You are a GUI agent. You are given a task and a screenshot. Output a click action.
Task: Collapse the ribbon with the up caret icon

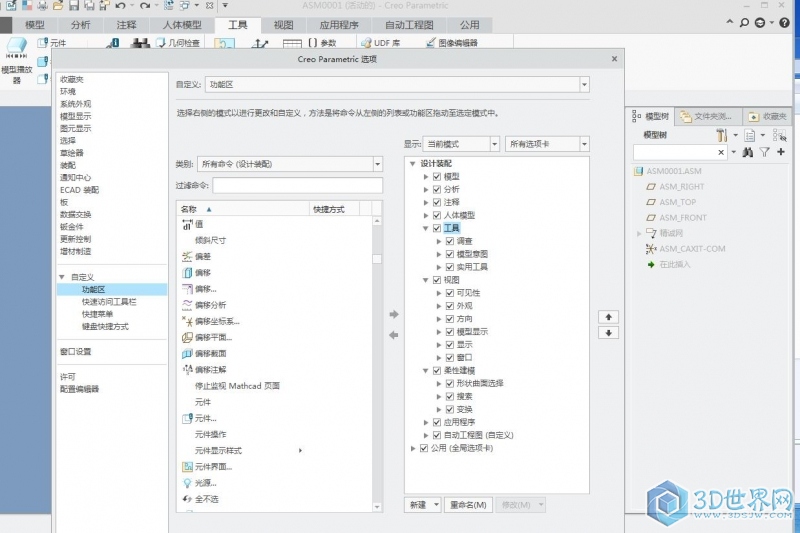click(x=730, y=22)
